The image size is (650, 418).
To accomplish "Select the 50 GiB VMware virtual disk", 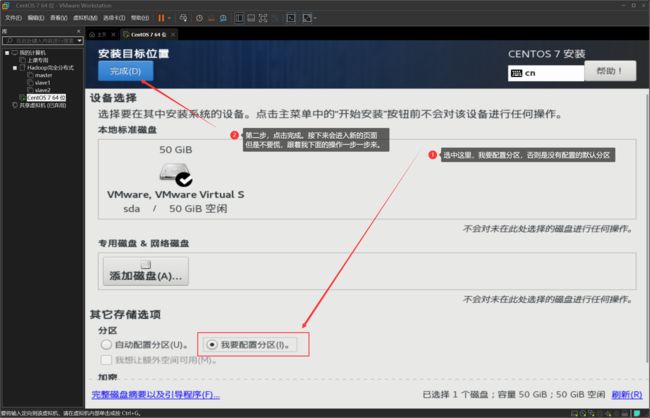I will tap(175, 179).
